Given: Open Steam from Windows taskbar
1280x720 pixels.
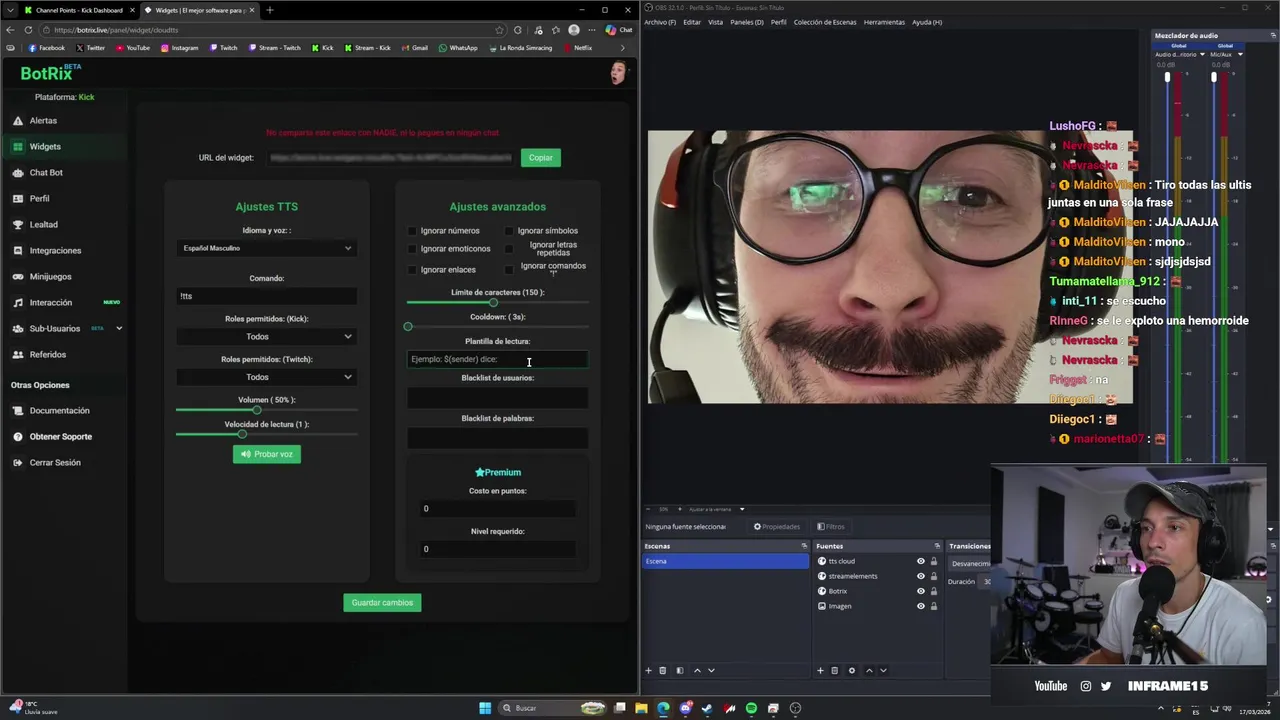Looking at the screenshot, I should (707, 708).
